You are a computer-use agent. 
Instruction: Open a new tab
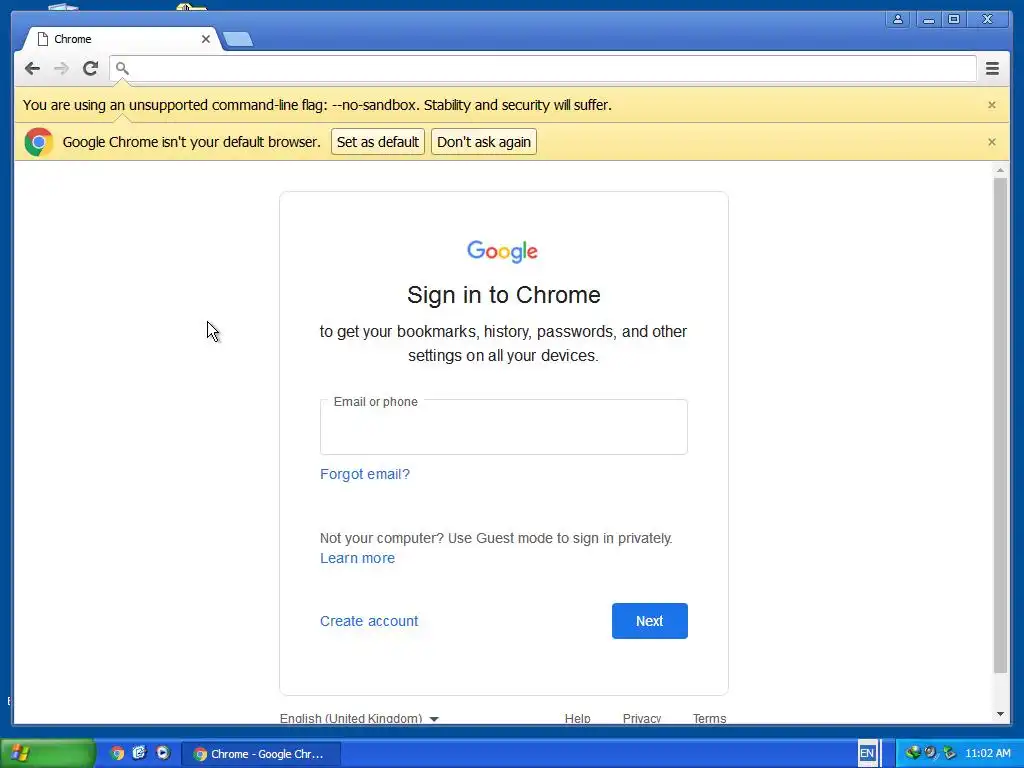[238, 40]
